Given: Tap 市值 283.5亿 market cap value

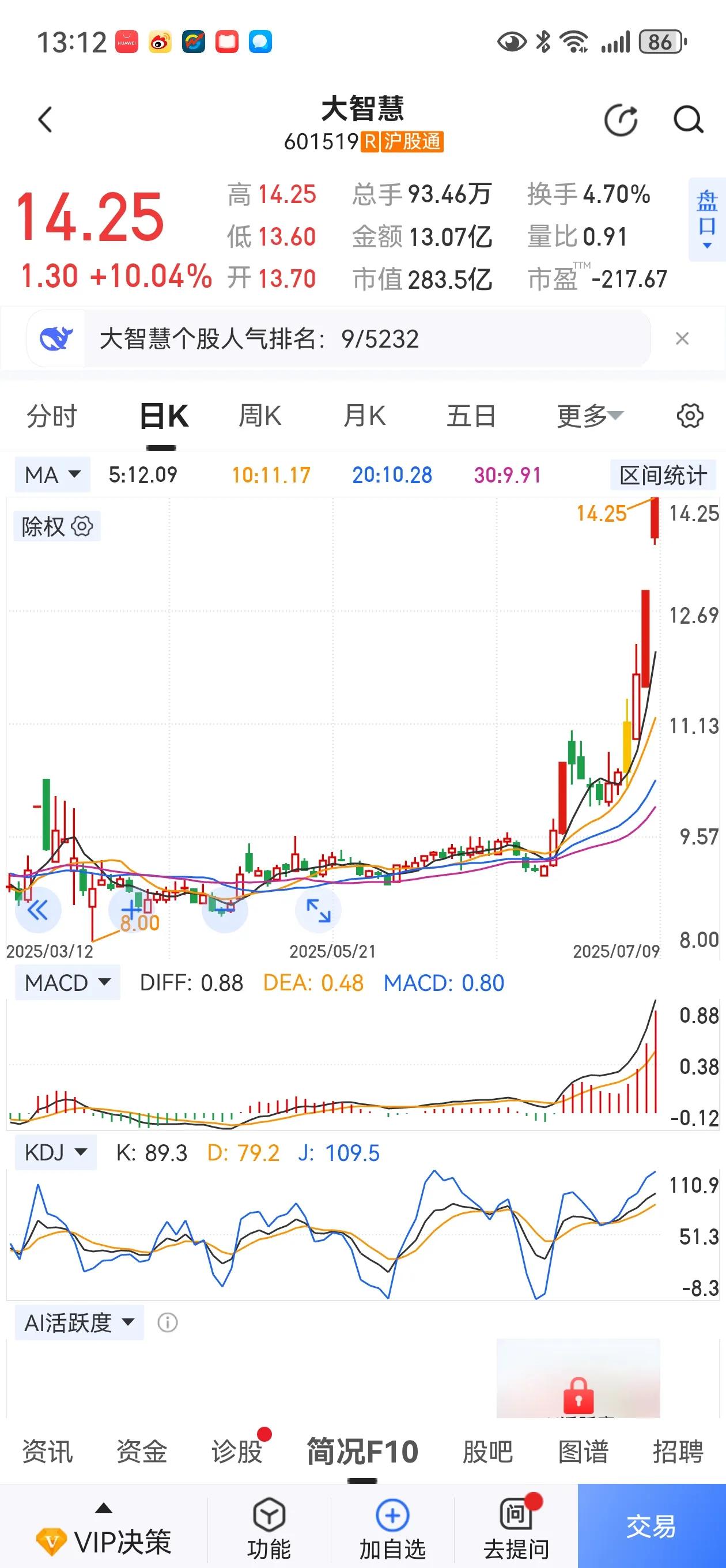Looking at the screenshot, I should pyautogui.click(x=422, y=279).
